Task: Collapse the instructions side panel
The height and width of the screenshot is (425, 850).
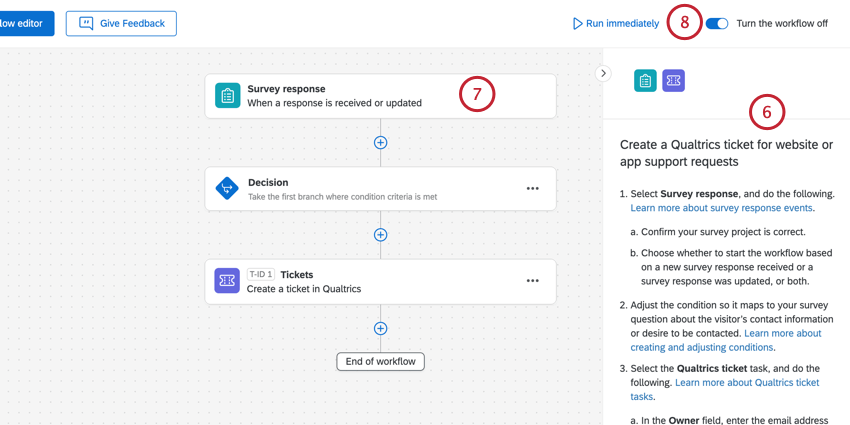Action: tap(603, 73)
